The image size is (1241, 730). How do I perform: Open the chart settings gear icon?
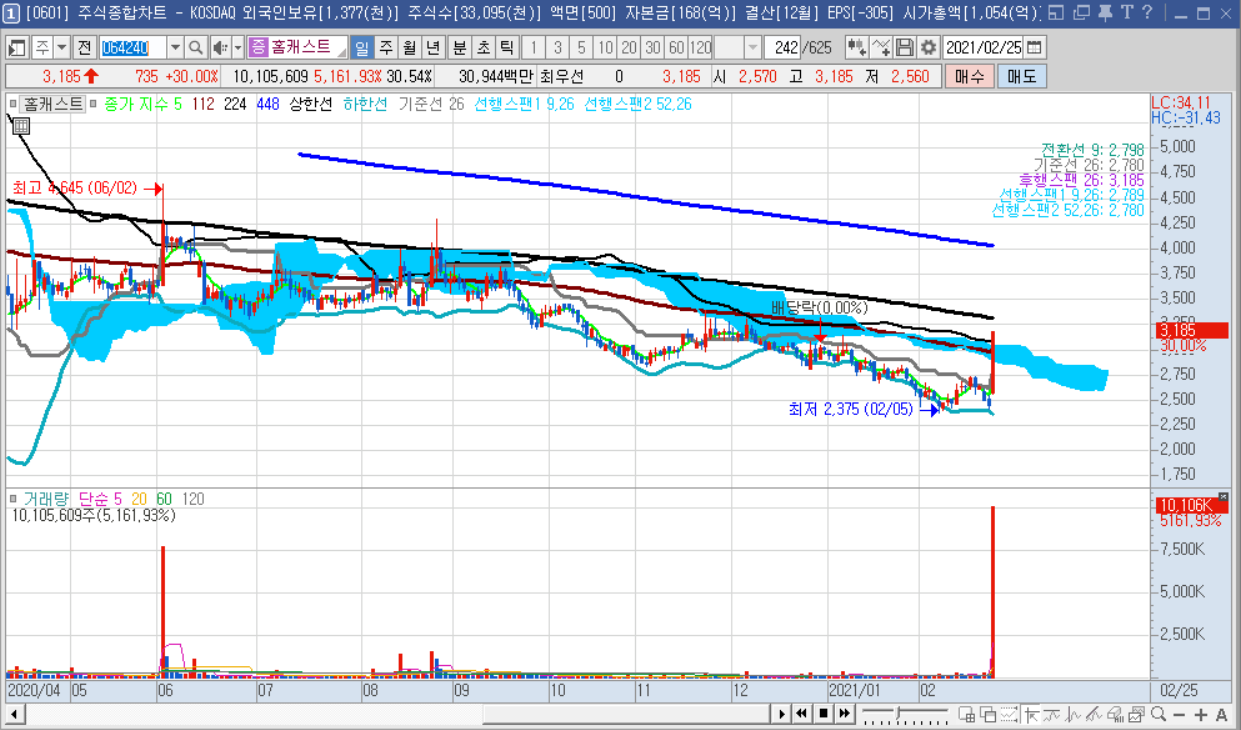(928, 48)
